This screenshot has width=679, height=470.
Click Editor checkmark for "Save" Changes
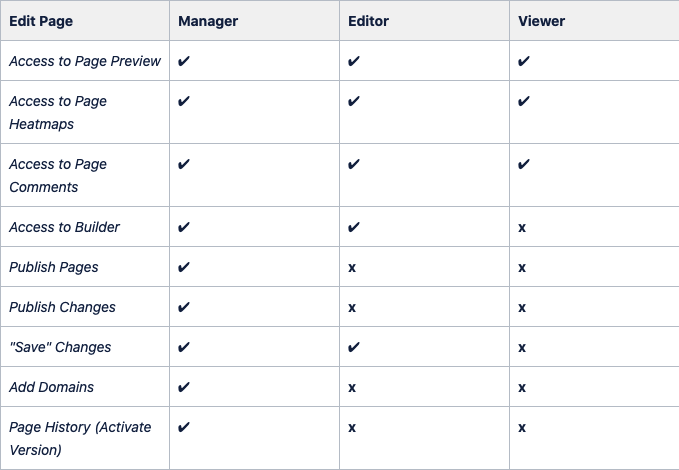[x=354, y=347]
